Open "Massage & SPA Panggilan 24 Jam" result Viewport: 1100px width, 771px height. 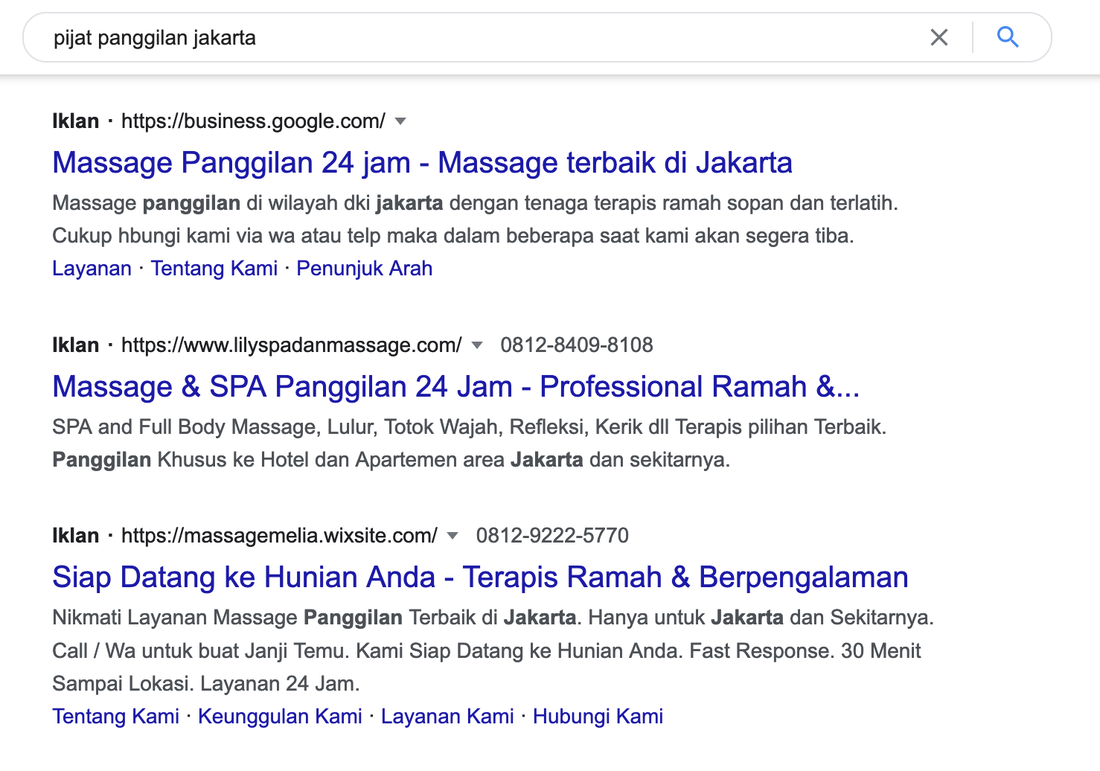coord(455,386)
